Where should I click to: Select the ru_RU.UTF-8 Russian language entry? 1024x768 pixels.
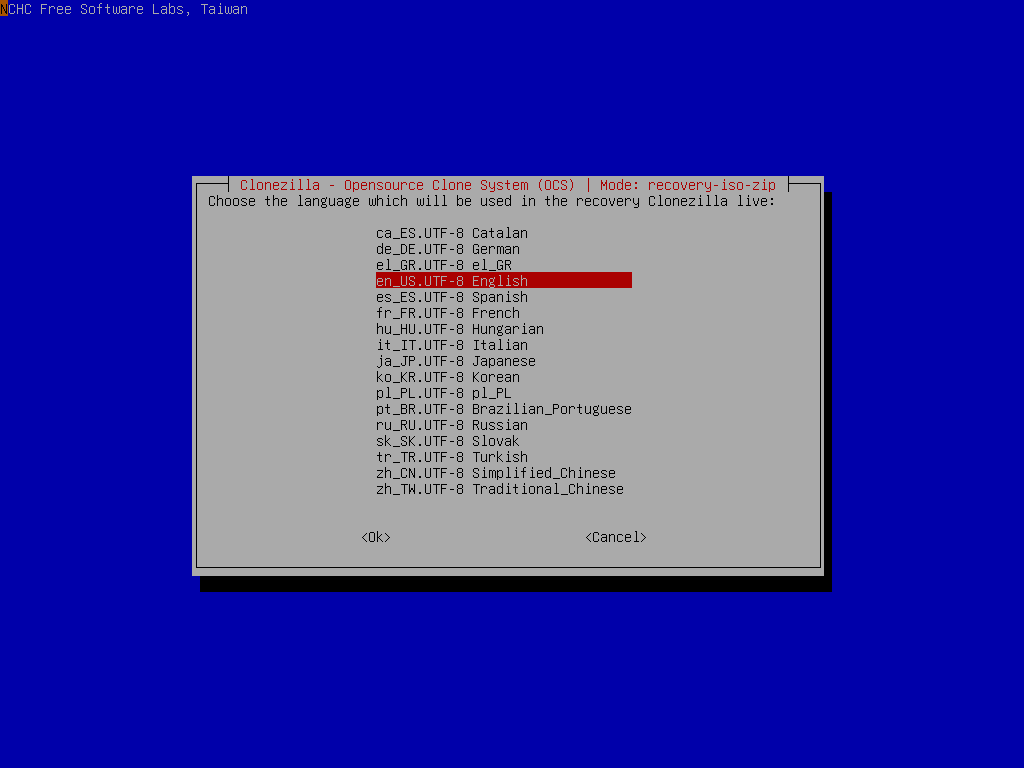coord(447,425)
